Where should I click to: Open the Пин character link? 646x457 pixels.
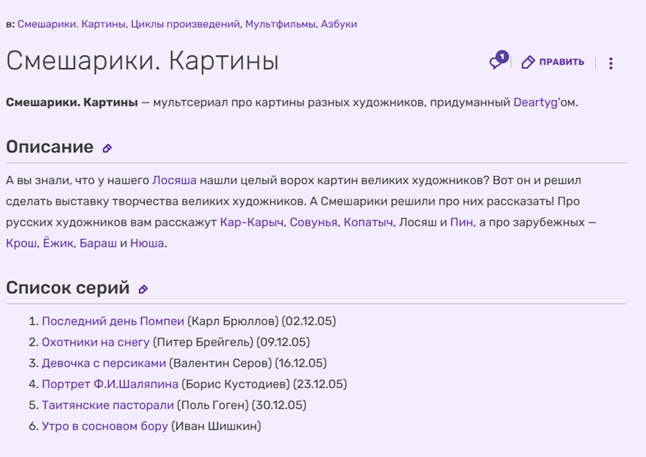pyautogui.click(x=461, y=222)
